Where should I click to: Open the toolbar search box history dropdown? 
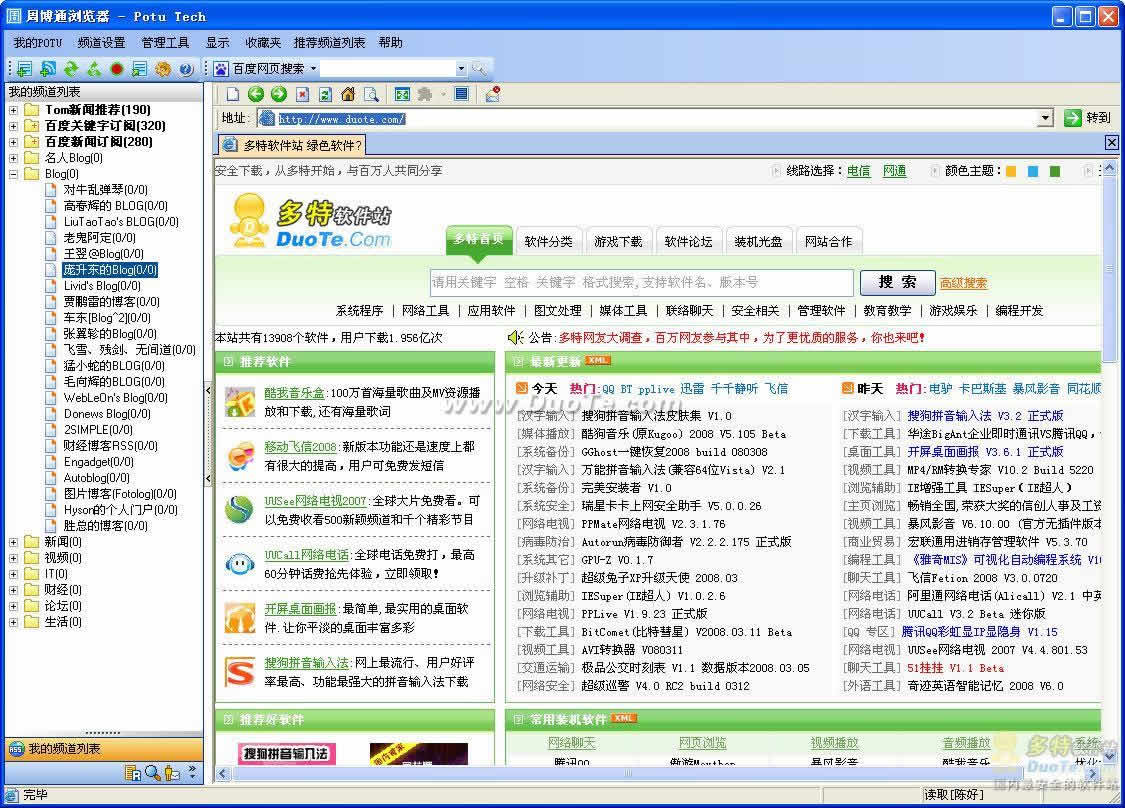tap(461, 69)
